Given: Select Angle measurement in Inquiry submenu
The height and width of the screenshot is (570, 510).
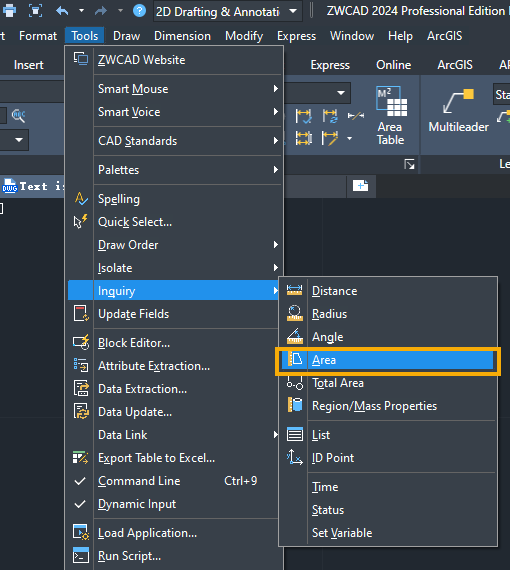Looking at the screenshot, I should click(388, 337).
